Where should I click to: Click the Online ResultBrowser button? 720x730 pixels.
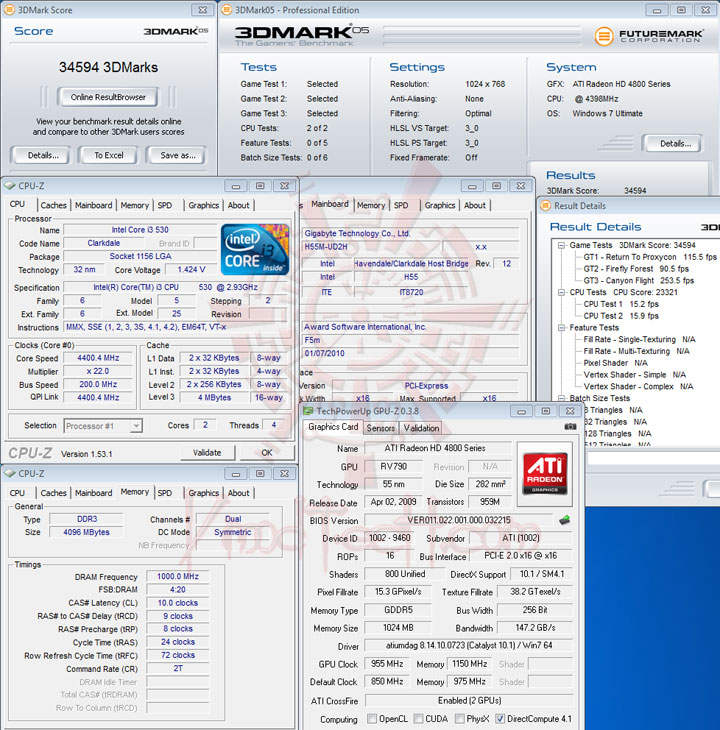tap(108, 97)
